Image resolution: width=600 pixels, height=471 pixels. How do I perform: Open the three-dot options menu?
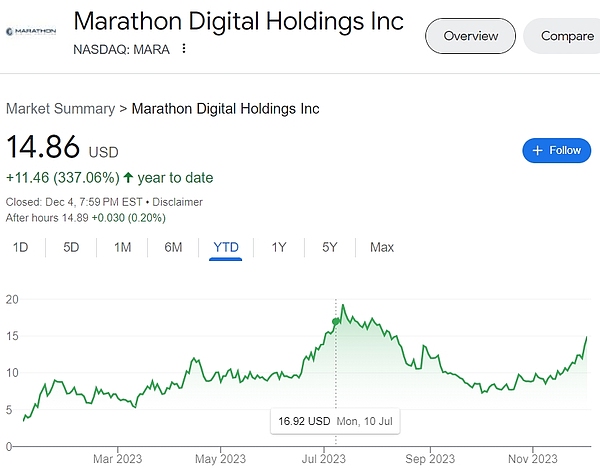coord(184,49)
